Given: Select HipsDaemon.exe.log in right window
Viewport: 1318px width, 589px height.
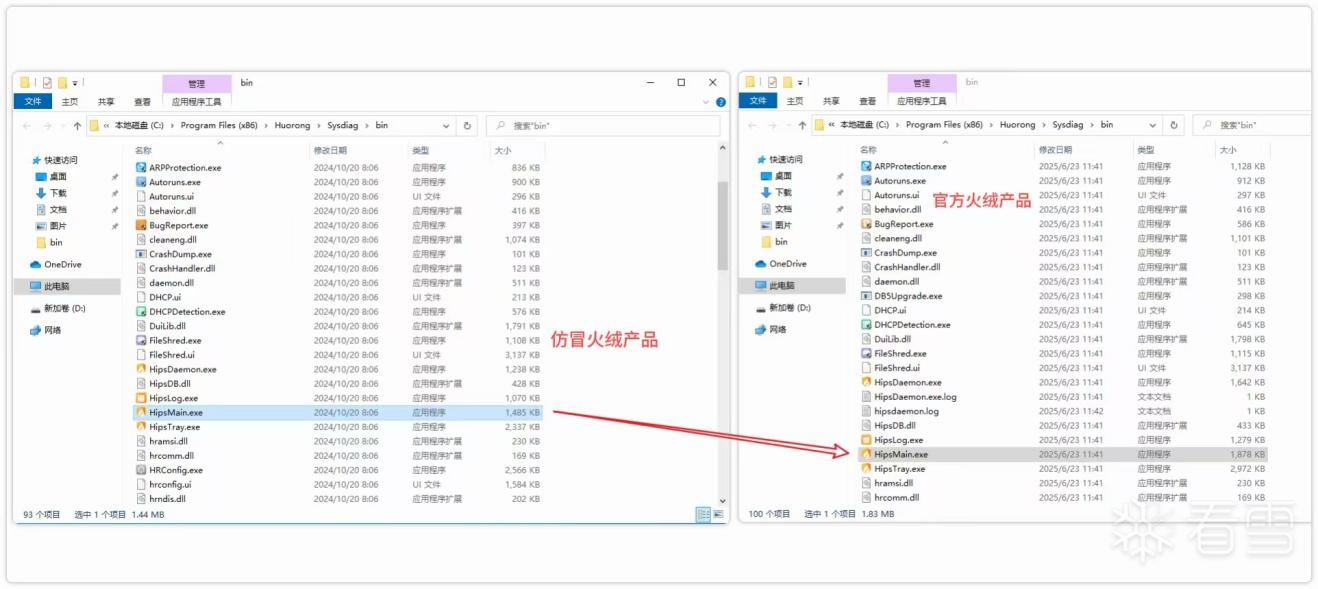Looking at the screenshot, I should 915,397.
